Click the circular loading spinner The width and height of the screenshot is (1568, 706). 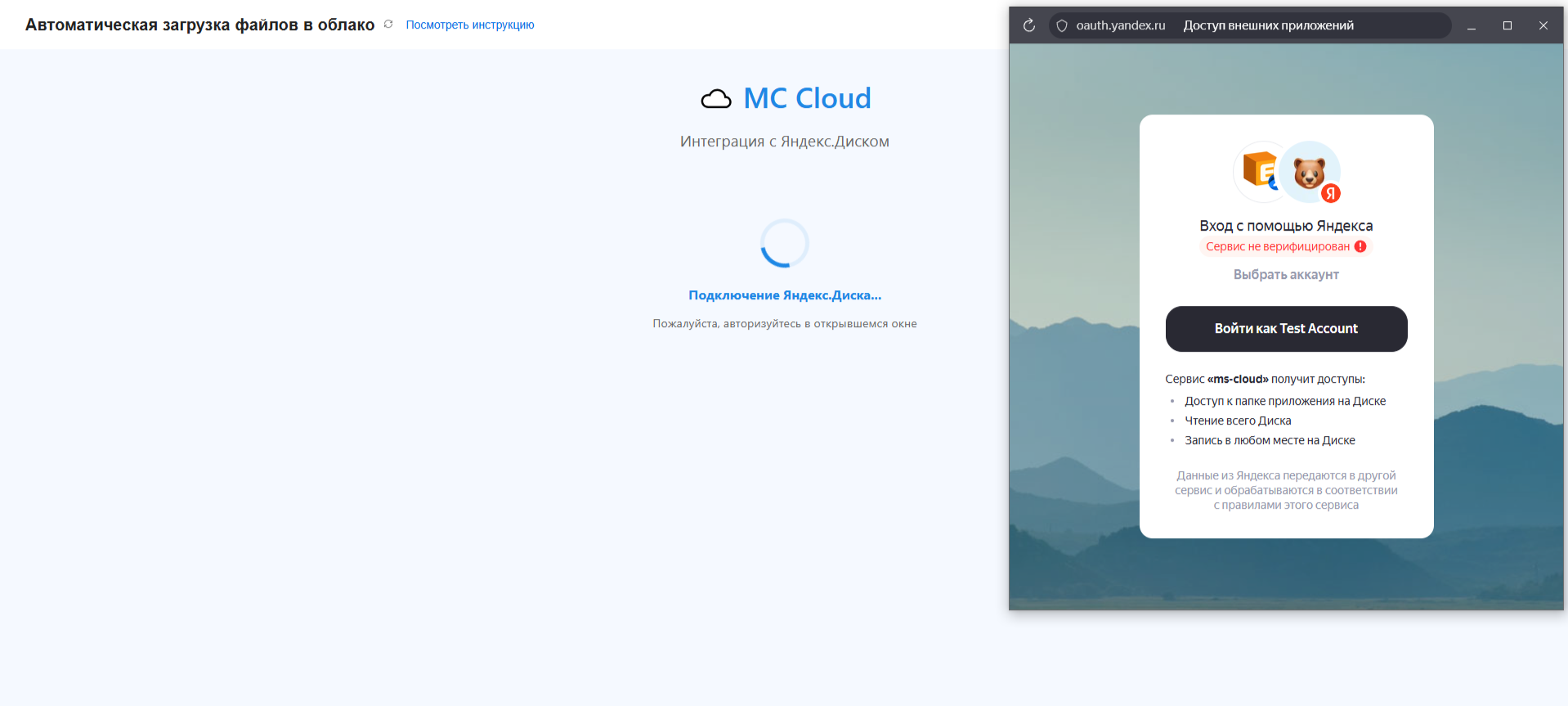784,244
